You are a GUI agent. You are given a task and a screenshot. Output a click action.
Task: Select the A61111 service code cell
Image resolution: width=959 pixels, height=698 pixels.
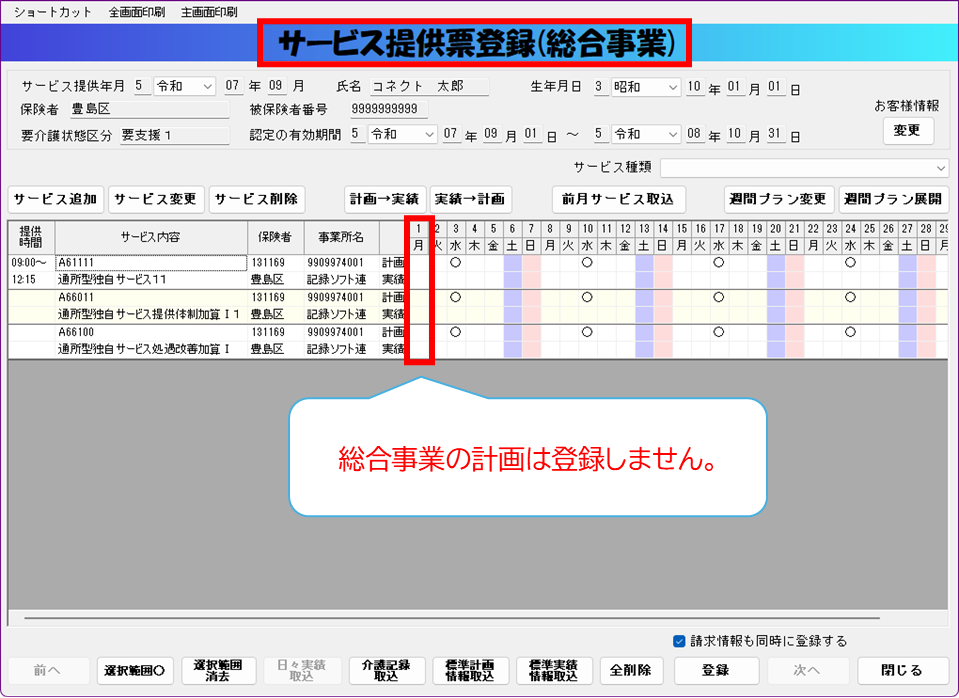tap(150, 262)
